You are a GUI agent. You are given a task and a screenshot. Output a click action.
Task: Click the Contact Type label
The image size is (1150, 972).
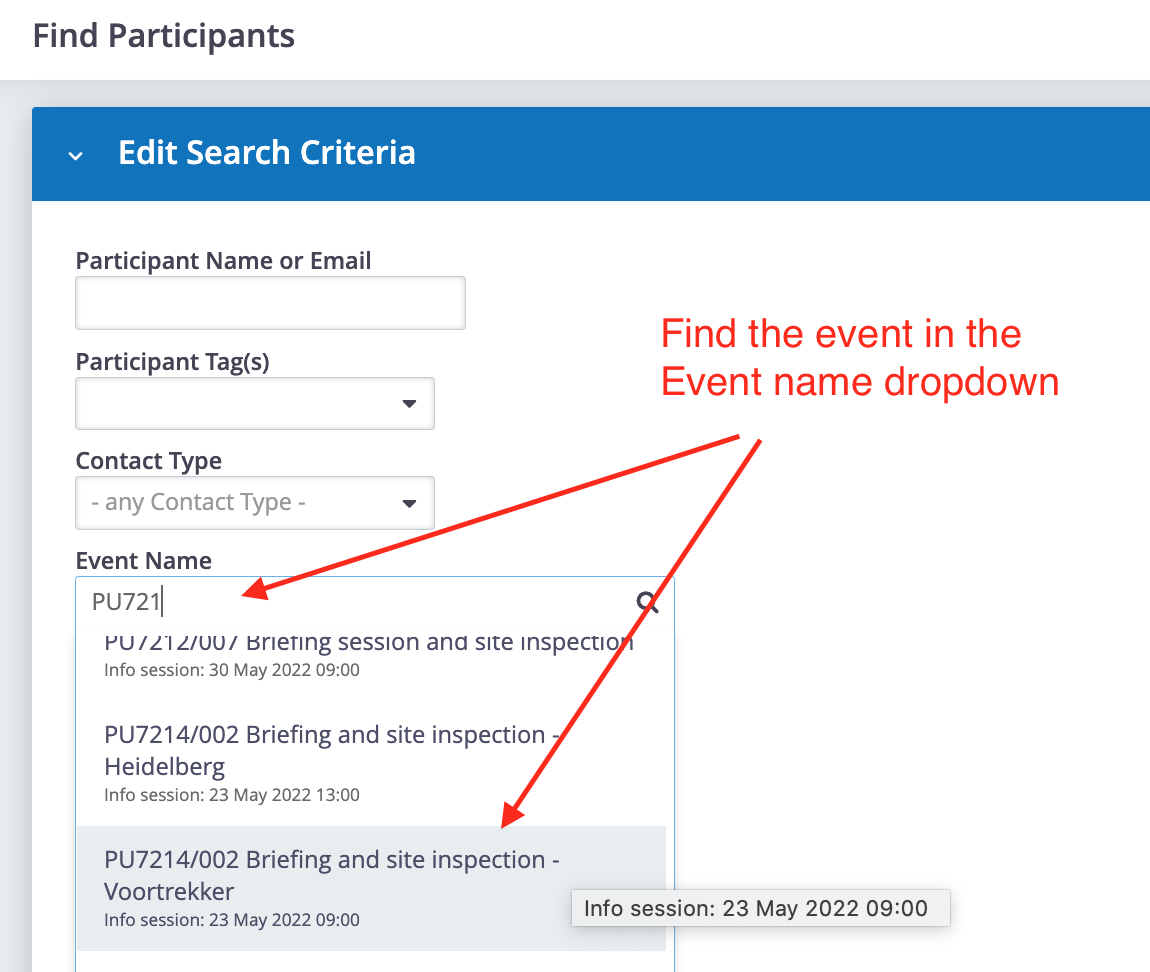click(x=149, y=461)
